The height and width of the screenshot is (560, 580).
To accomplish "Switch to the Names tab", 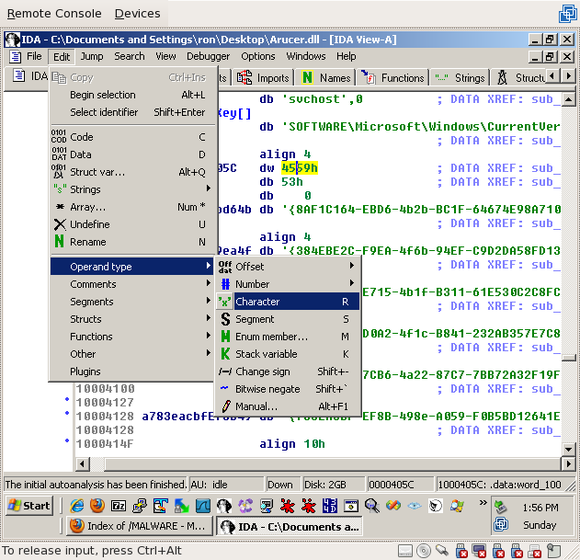I will coord(325,78).
